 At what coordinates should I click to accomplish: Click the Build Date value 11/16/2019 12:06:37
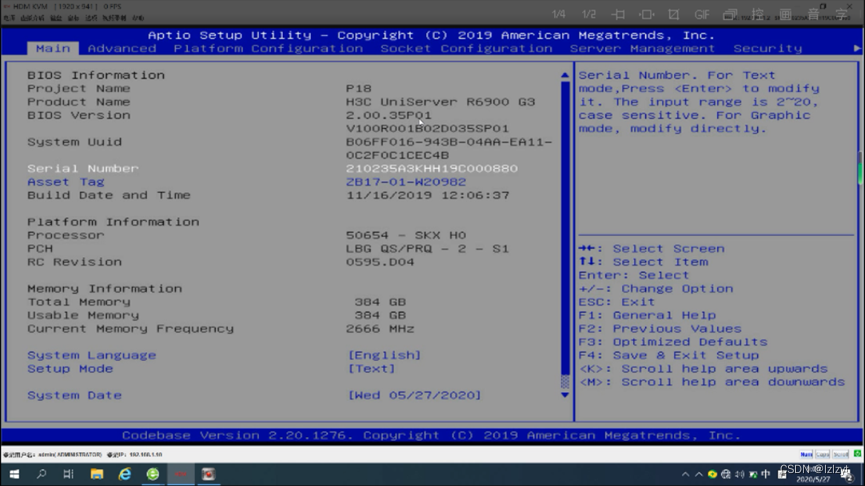coord(428,195)
